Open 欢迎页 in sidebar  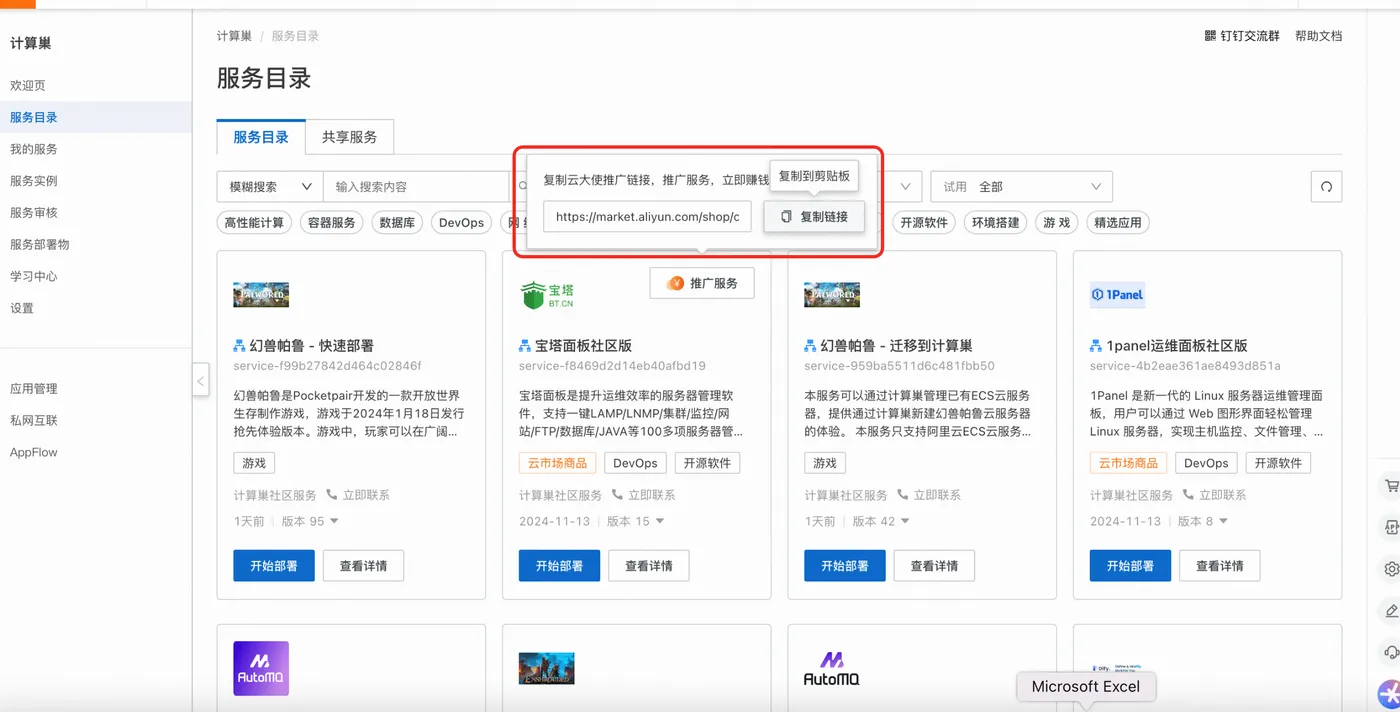28,86
